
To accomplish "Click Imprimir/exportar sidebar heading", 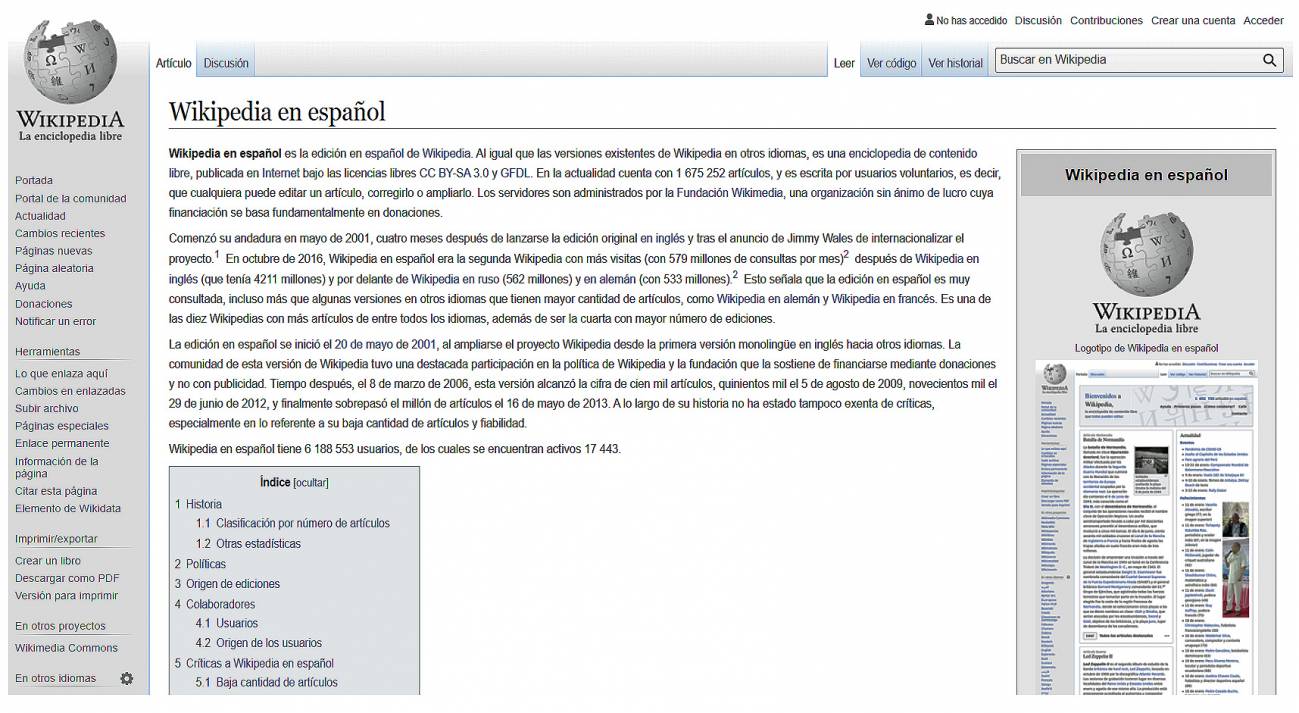I will tap(56, 539).
